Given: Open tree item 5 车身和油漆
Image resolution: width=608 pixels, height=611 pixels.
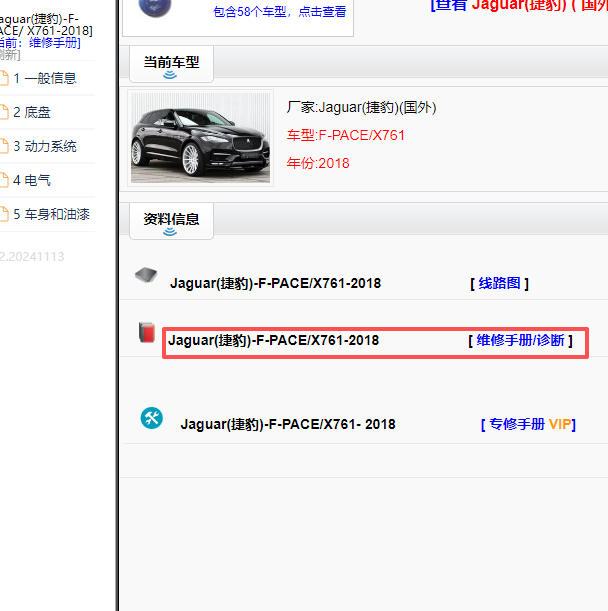Looking at the screenshot, I should coord(51,214).
